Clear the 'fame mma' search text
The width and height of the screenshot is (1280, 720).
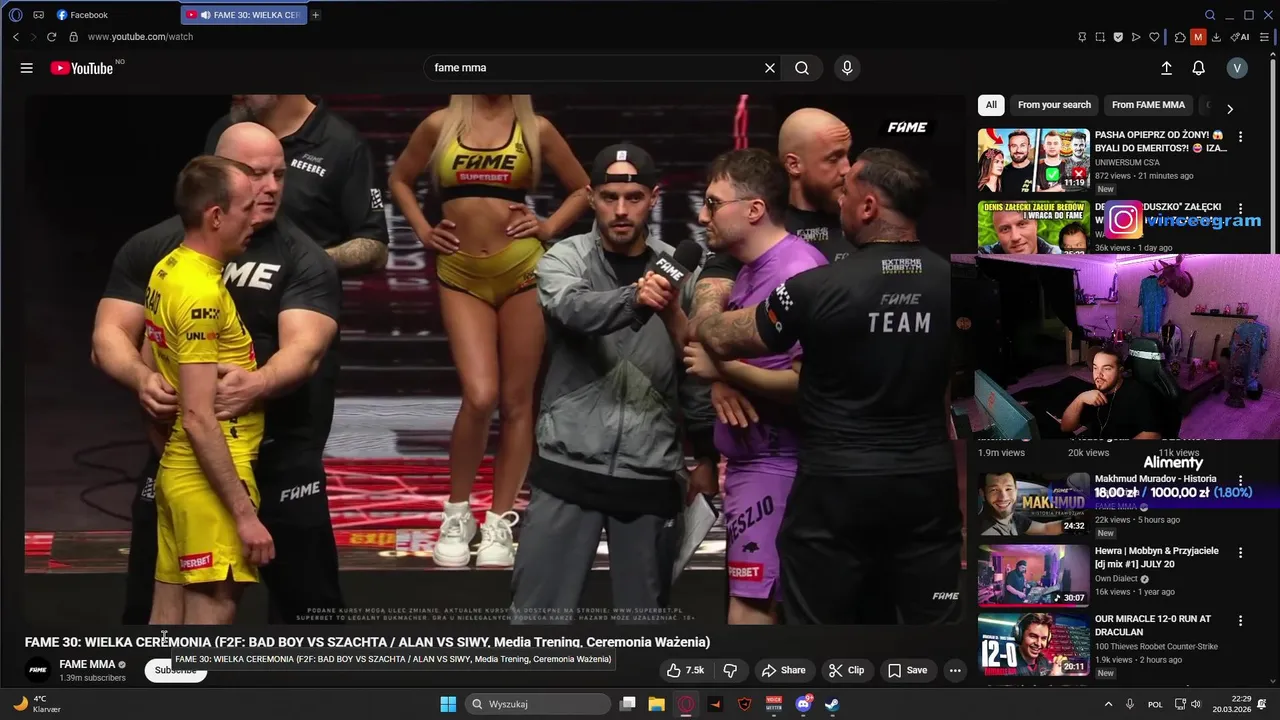[x=770, y=68]
